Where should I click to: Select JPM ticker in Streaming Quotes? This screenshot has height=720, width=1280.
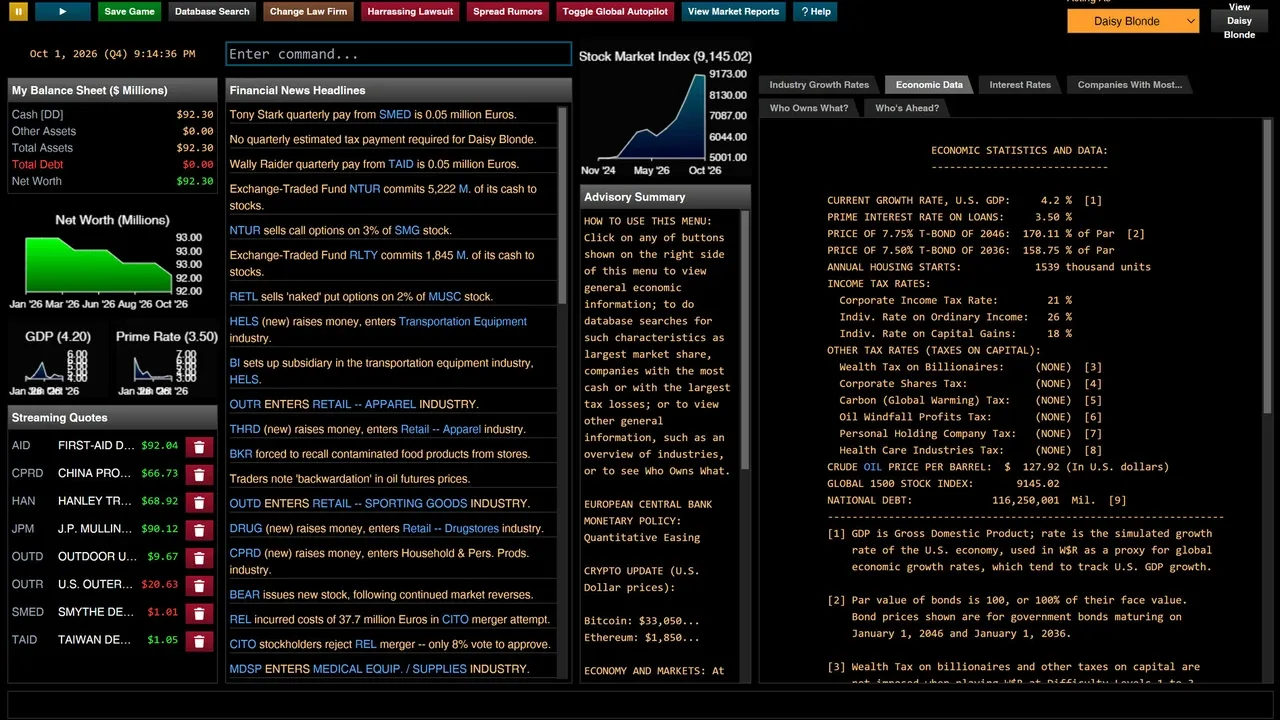pos(23,529)
